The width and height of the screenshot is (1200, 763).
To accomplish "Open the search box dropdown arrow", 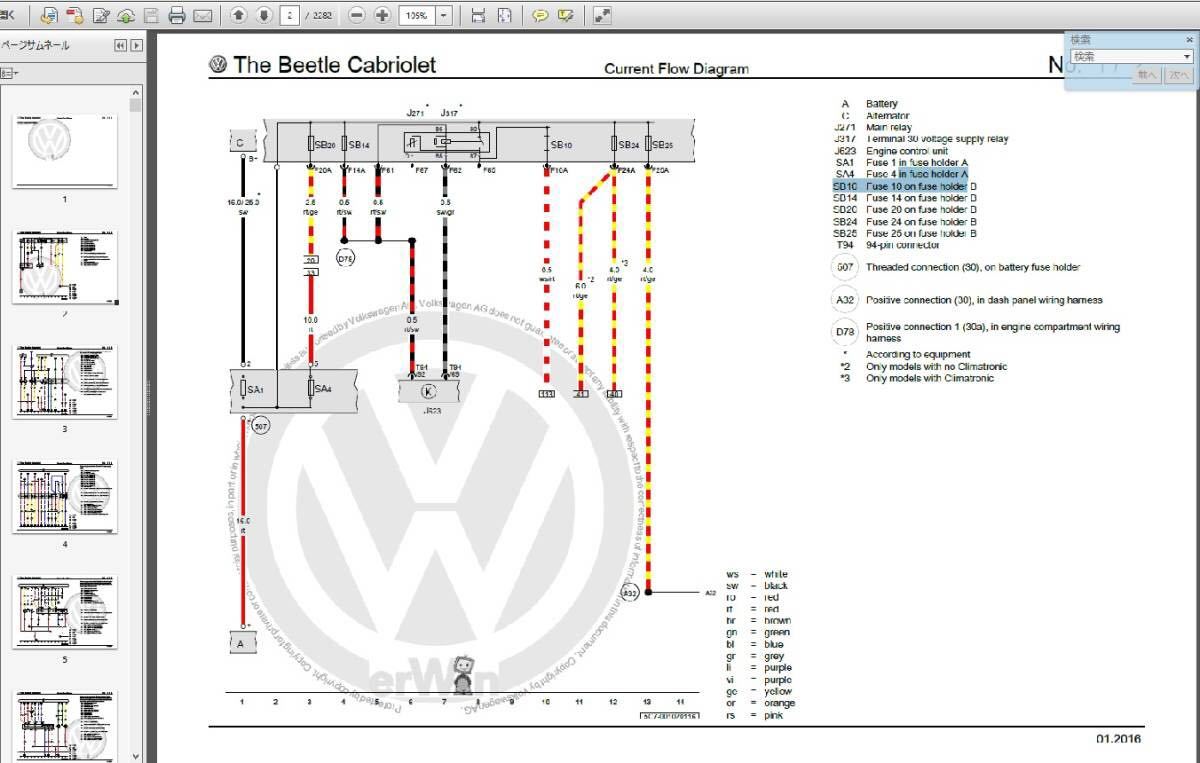I will [x=1187, y=57].
